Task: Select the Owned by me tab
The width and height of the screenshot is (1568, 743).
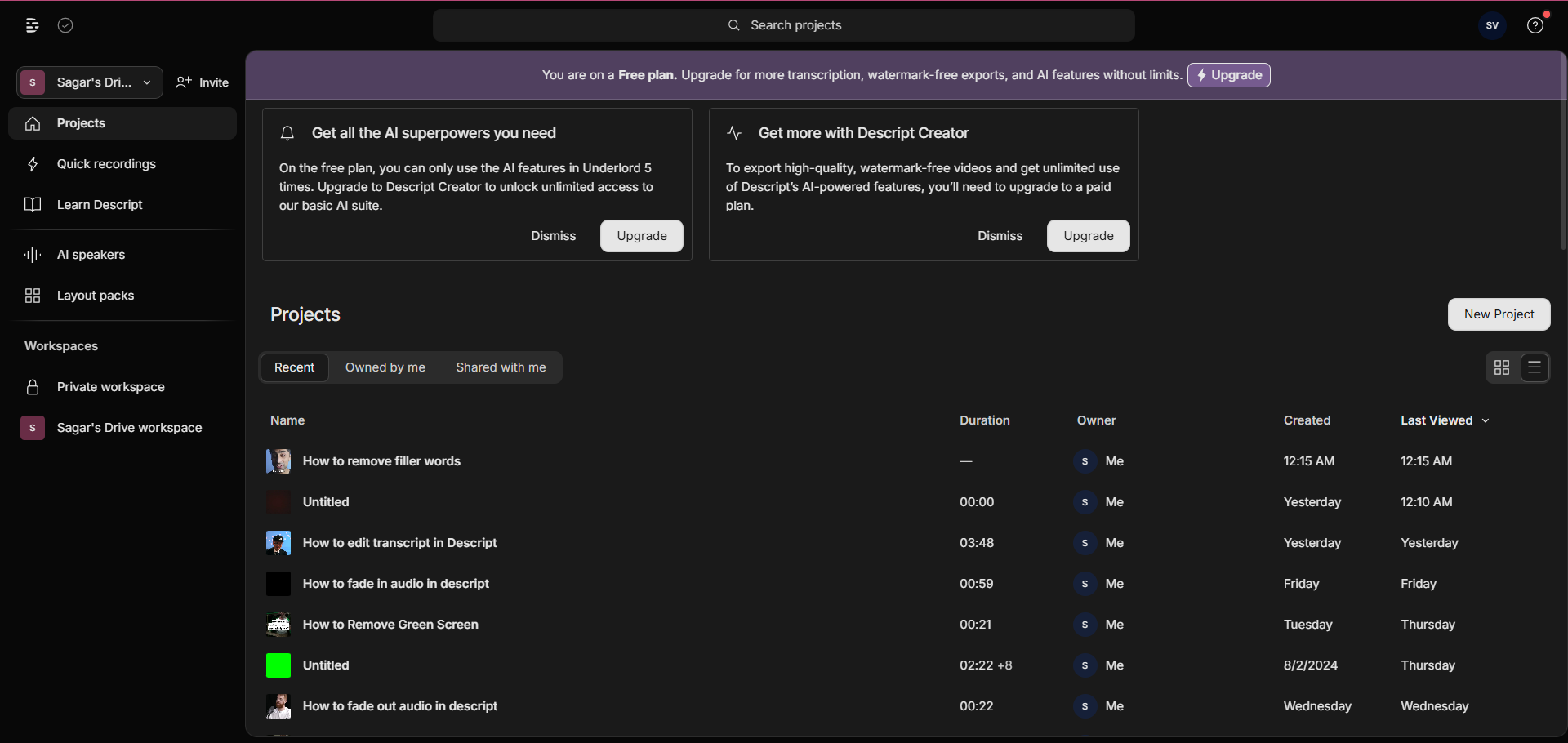Action: point(385,367)
